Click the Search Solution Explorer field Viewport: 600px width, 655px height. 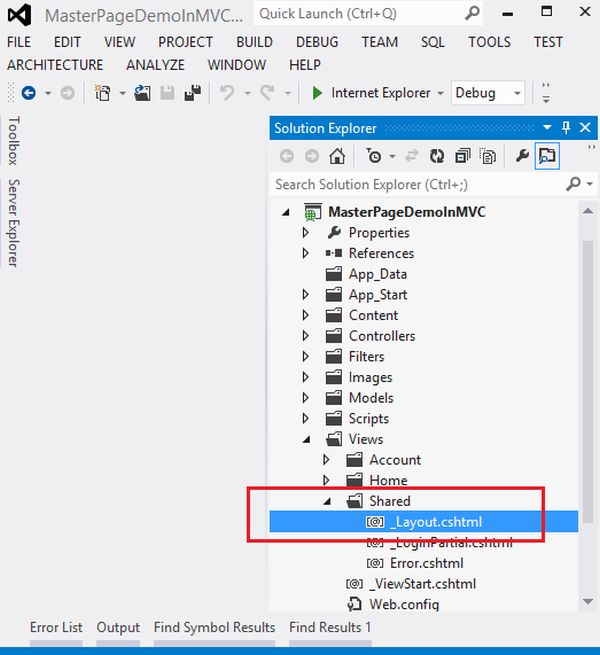[x=433, y=184]
